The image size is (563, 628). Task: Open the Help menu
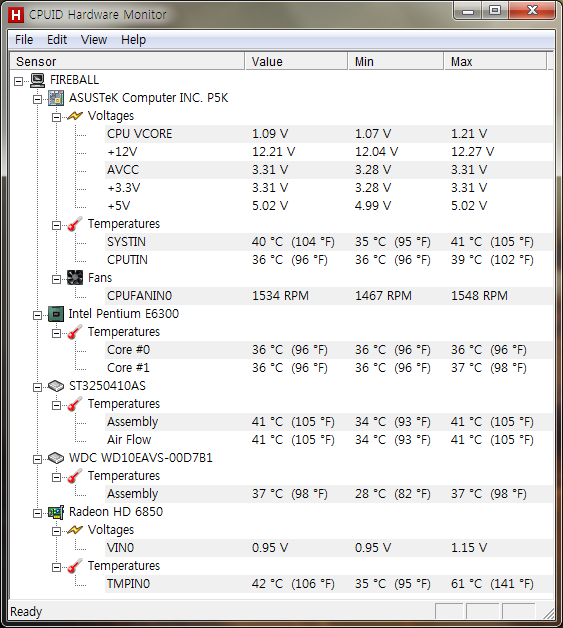(x=133, y=40)
